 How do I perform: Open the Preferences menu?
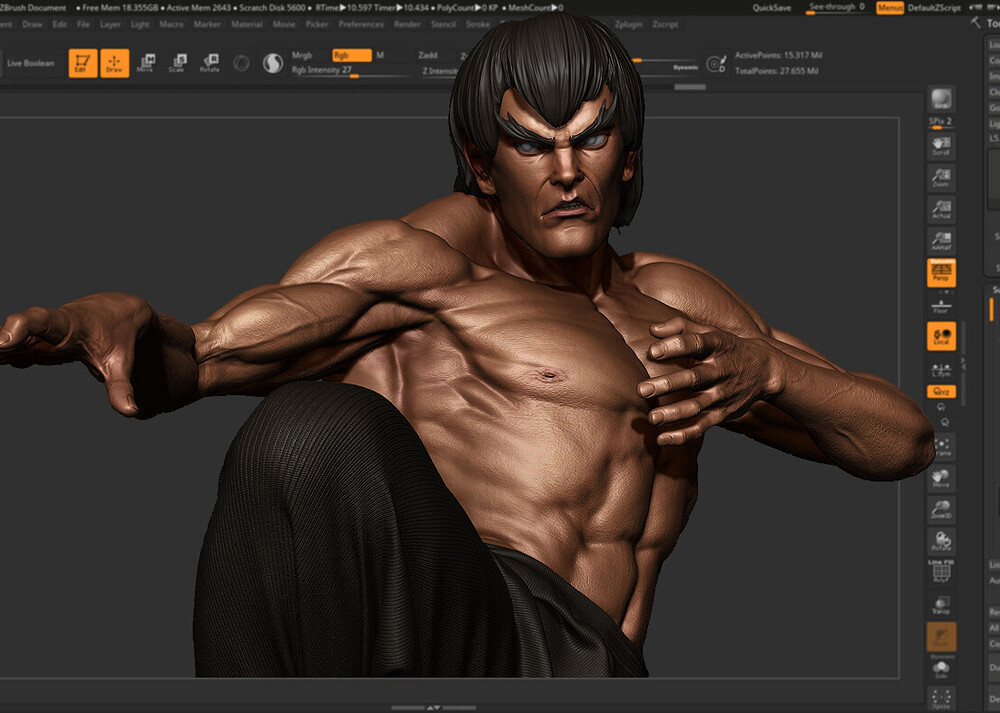click(361, 24)
